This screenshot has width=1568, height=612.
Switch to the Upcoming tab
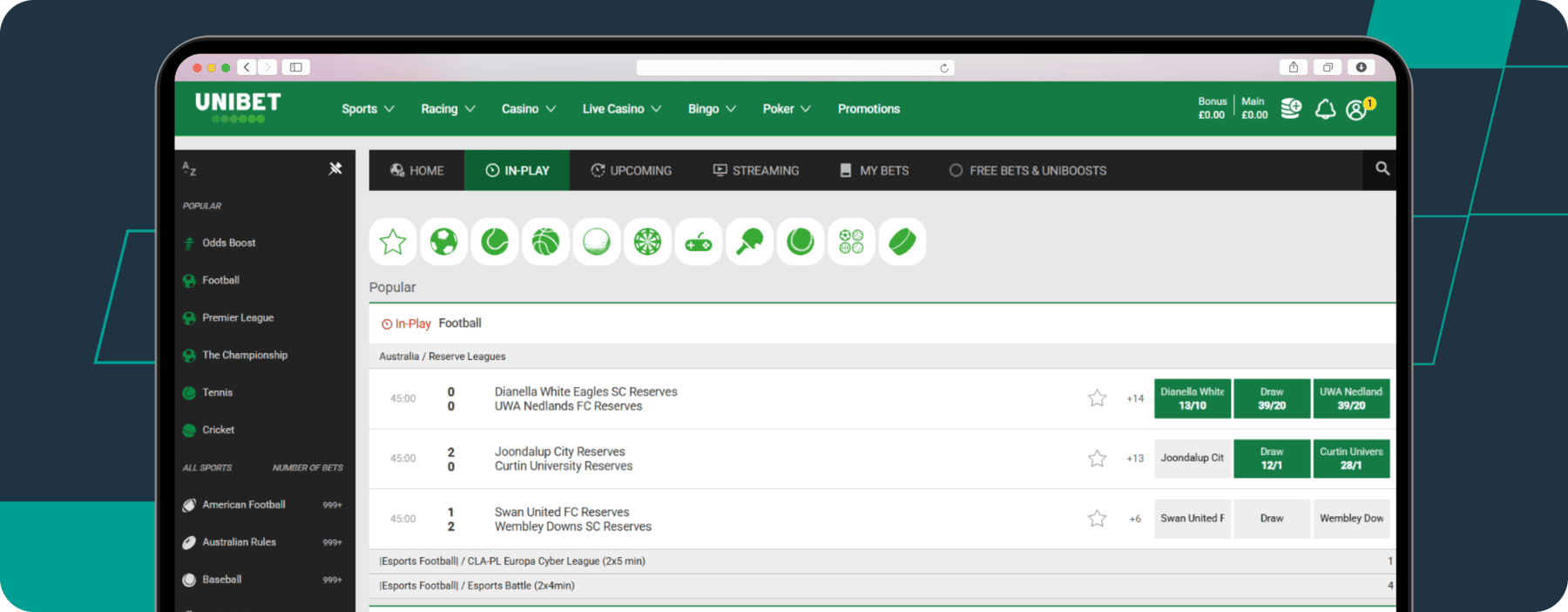tap(631, 170)
